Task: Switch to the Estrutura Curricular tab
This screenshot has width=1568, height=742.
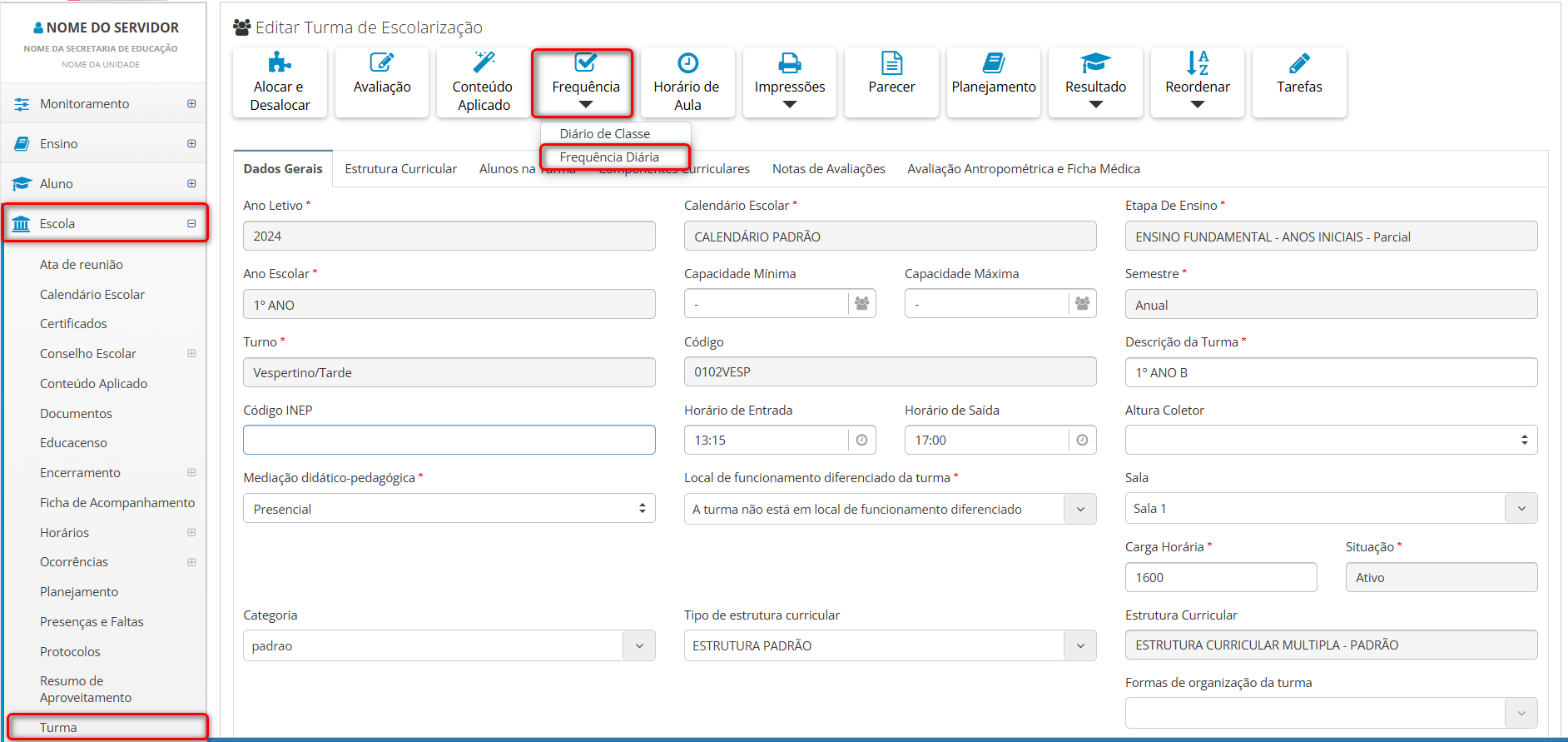Action: click(x=400, y=169)
